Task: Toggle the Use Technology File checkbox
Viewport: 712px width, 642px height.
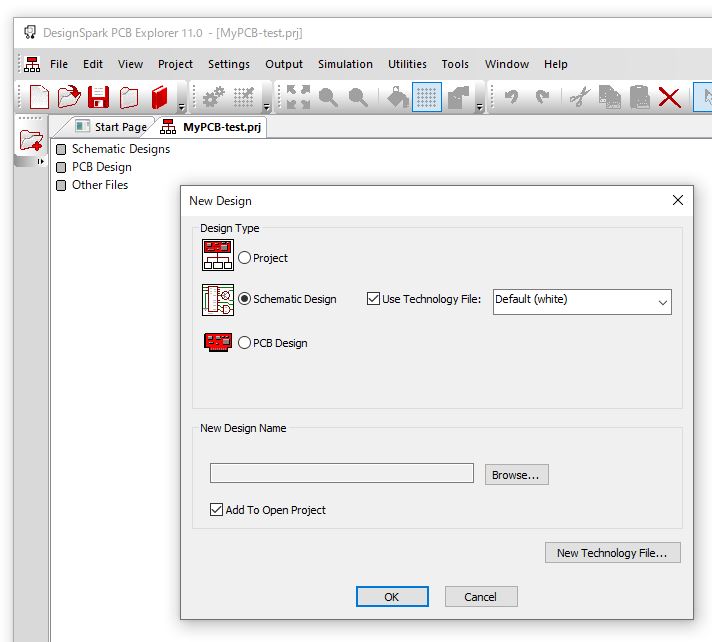Action: [x=374, y=299]
